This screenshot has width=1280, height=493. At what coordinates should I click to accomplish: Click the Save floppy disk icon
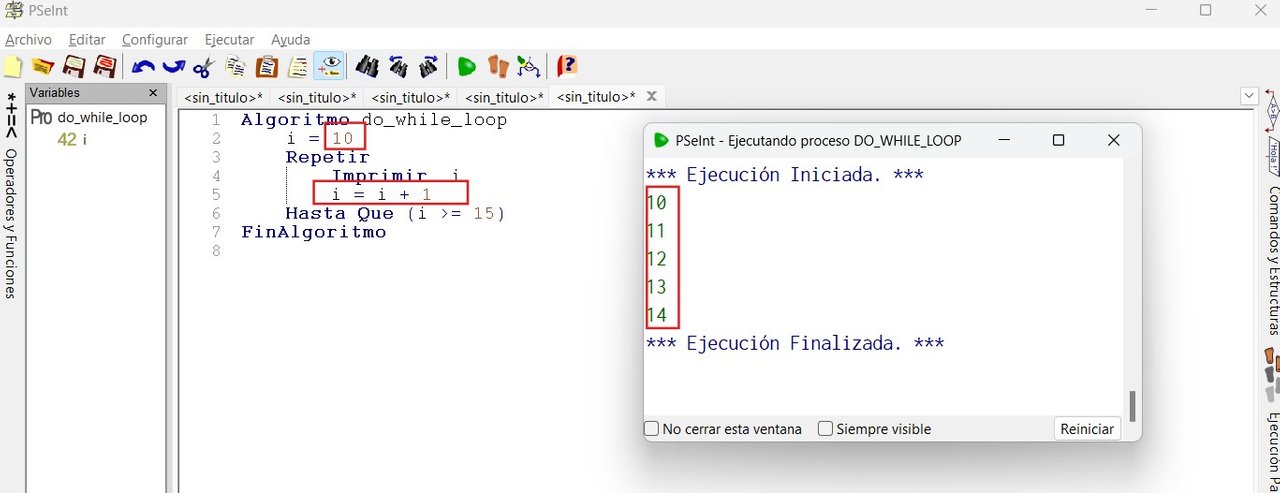coord(74,67)
